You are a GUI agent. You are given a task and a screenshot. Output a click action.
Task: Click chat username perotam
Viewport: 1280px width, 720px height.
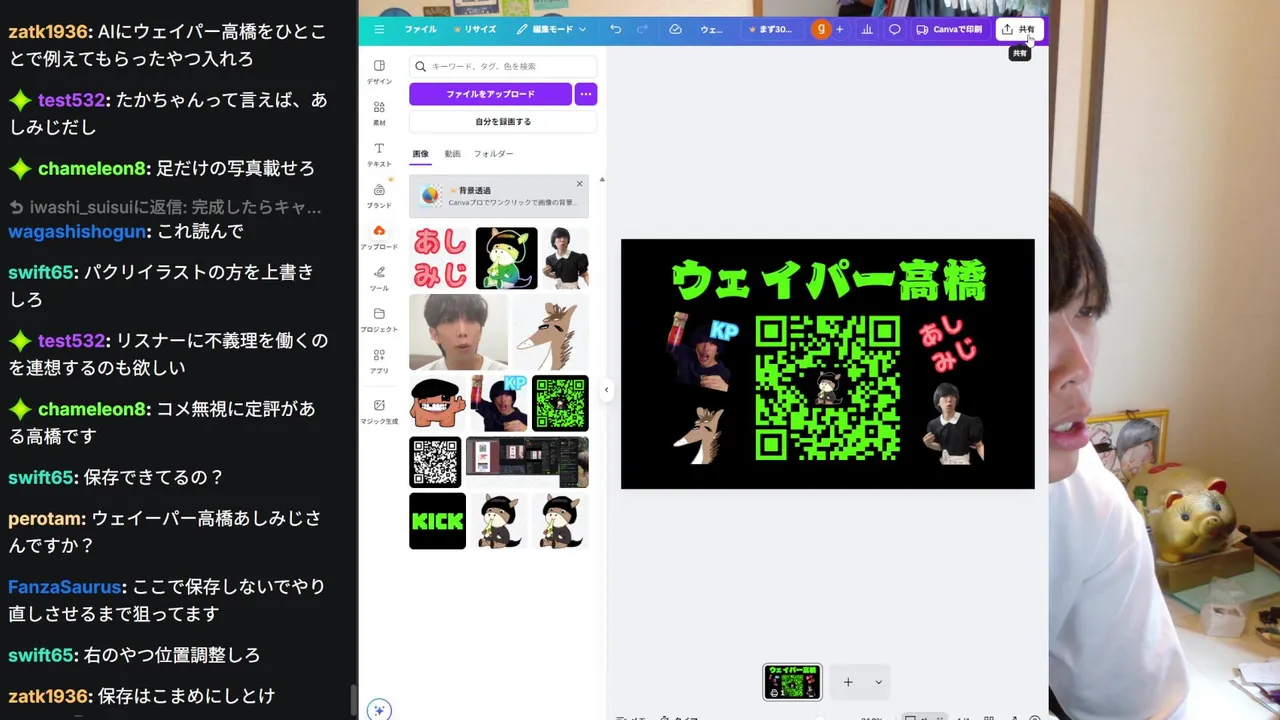pyautogui.click(x=45, y=518)
